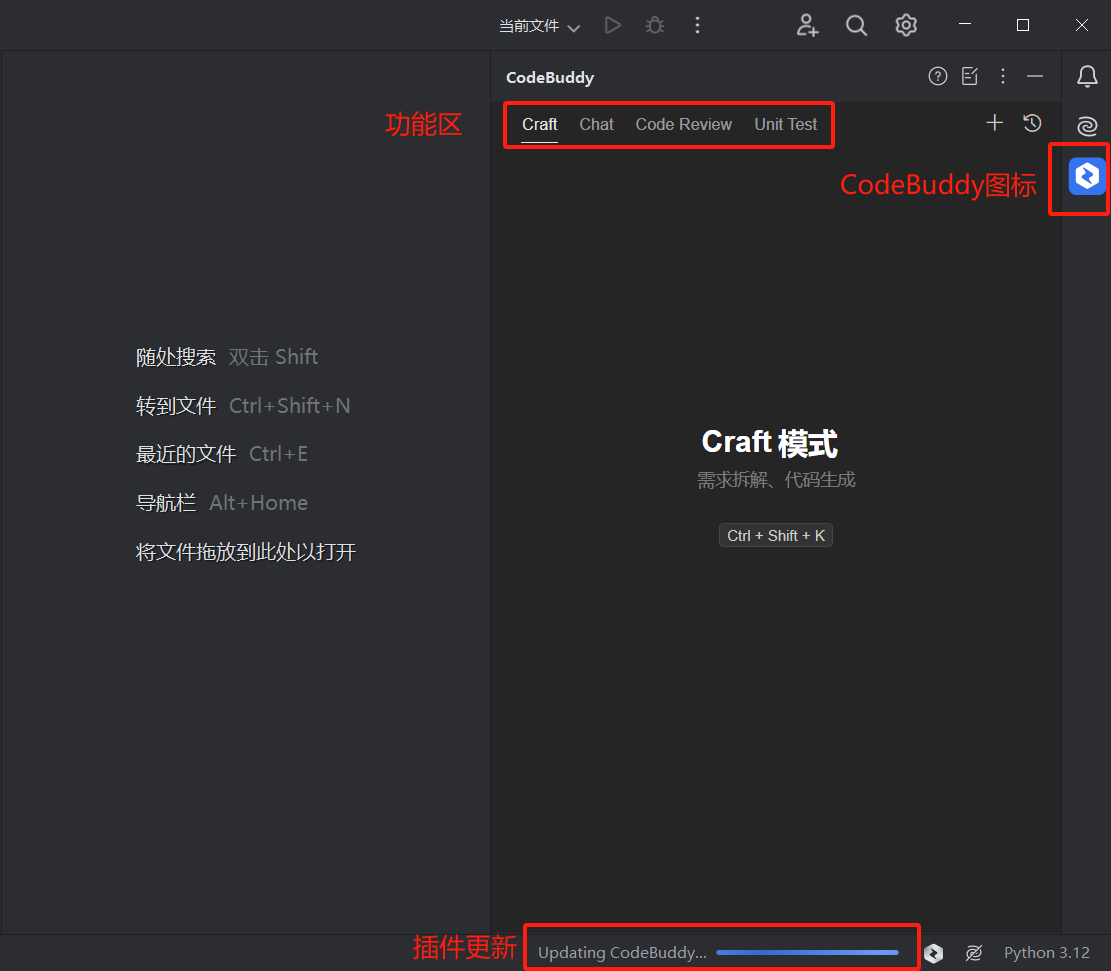
Task: Open CodeBuddy panel options menu
Action: pyautogui.click(x=1003, y=76)
